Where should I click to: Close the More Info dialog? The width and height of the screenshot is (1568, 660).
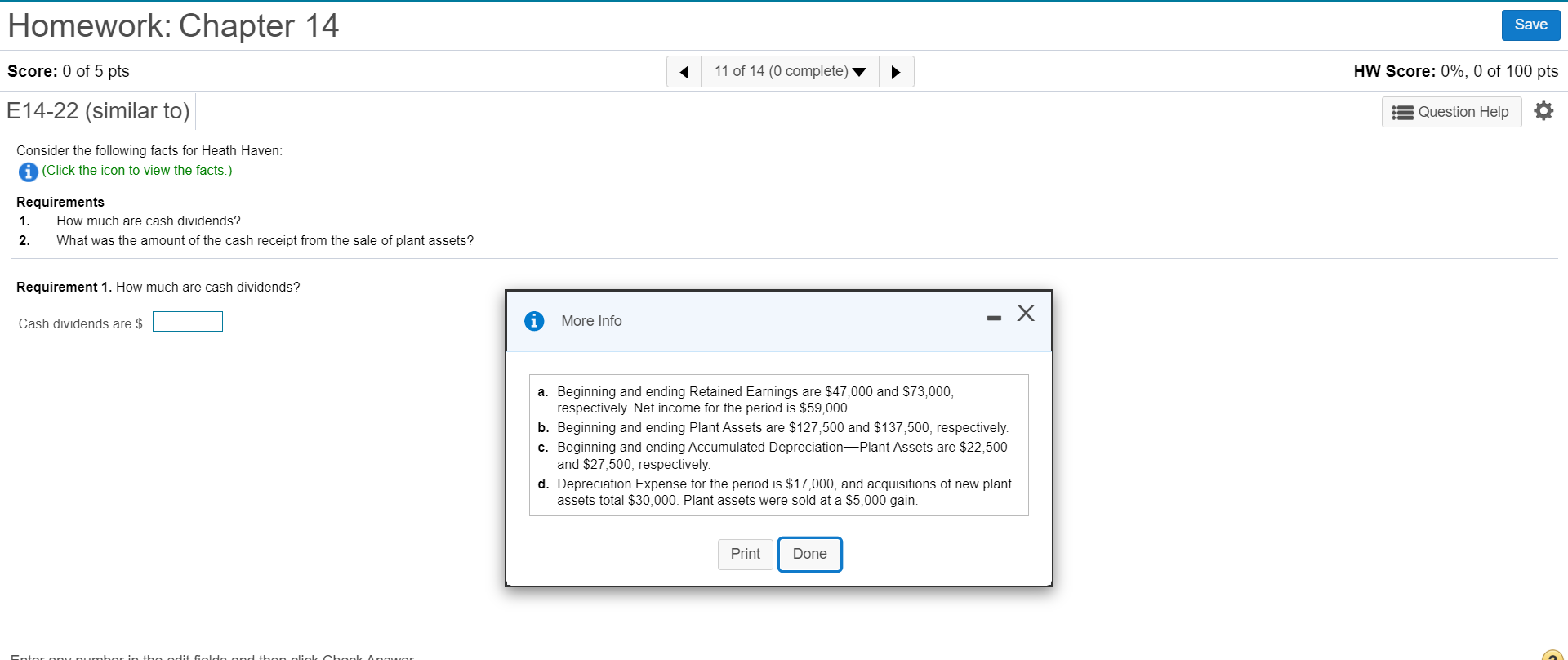pos(1026,314)
